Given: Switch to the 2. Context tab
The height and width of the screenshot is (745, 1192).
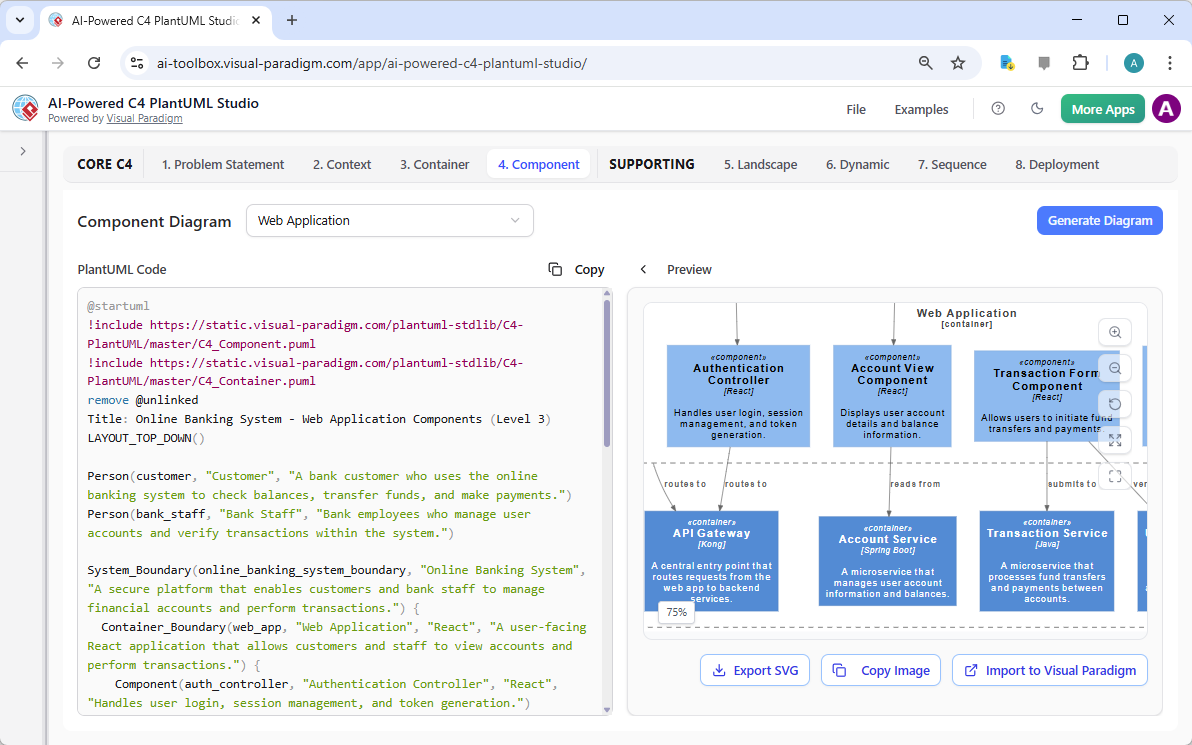Looking at the screenshot, I should (342, 164).
